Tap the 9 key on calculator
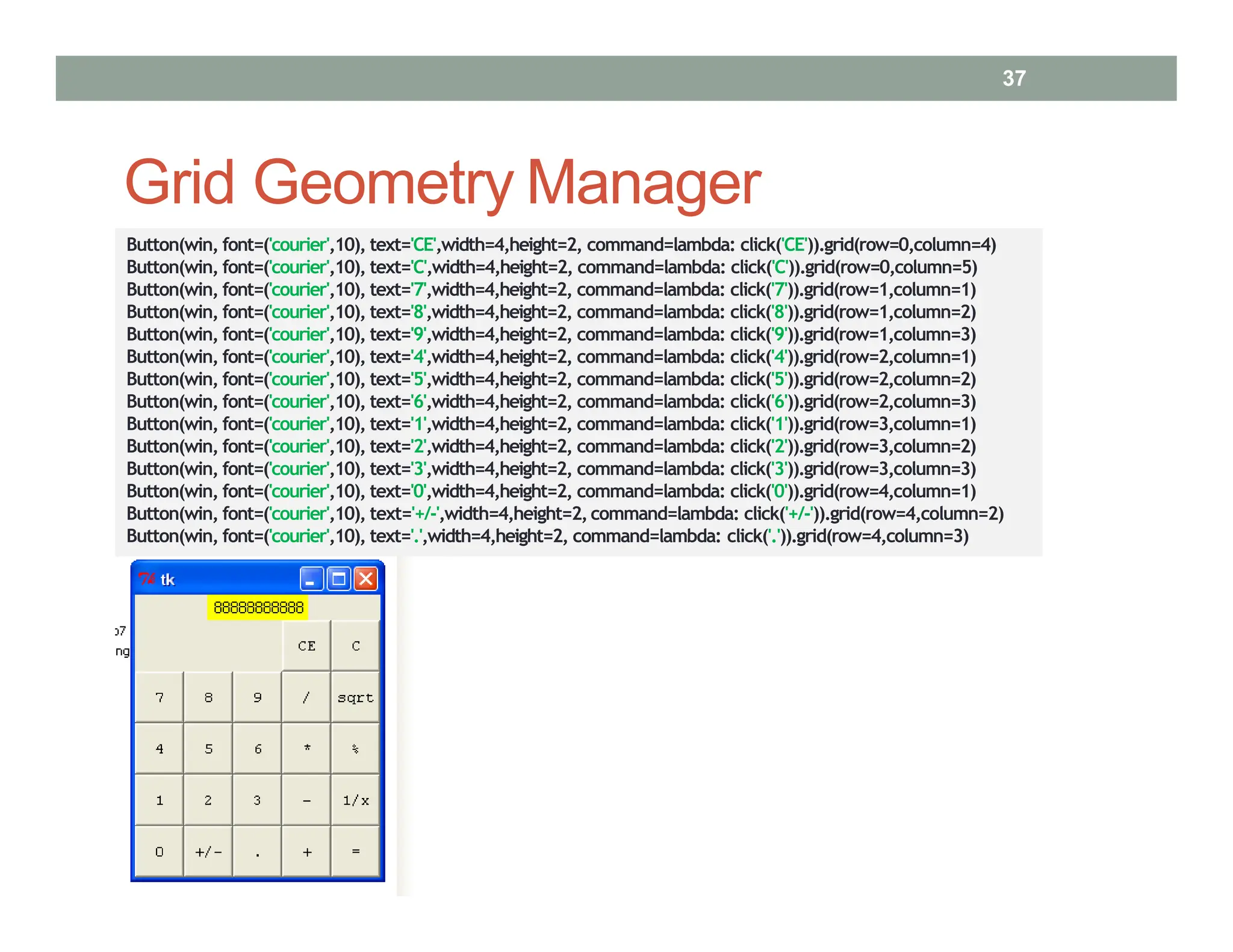The height and width of the screenshot is (952, 1233). [x=258, y=697]
